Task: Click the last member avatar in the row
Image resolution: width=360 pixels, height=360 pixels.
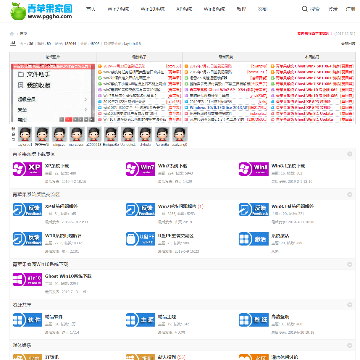Action: click(180, 134)
